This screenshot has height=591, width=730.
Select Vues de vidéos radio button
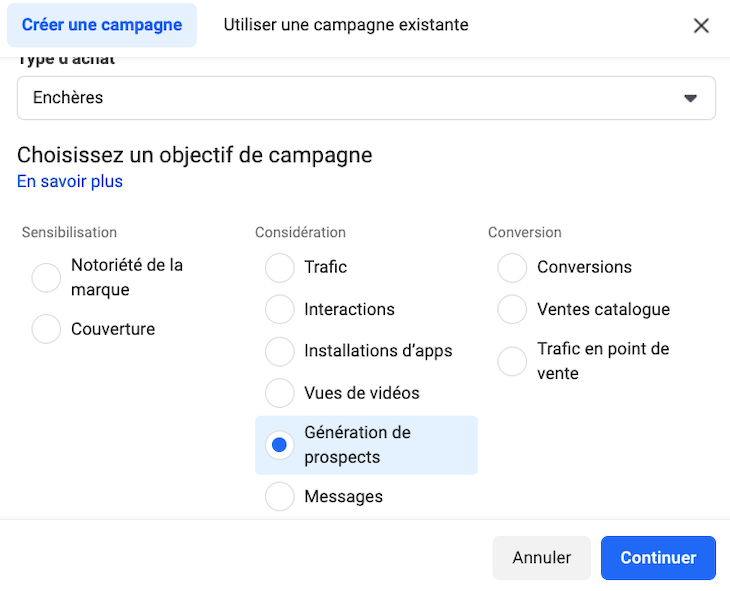coord(280,393)
